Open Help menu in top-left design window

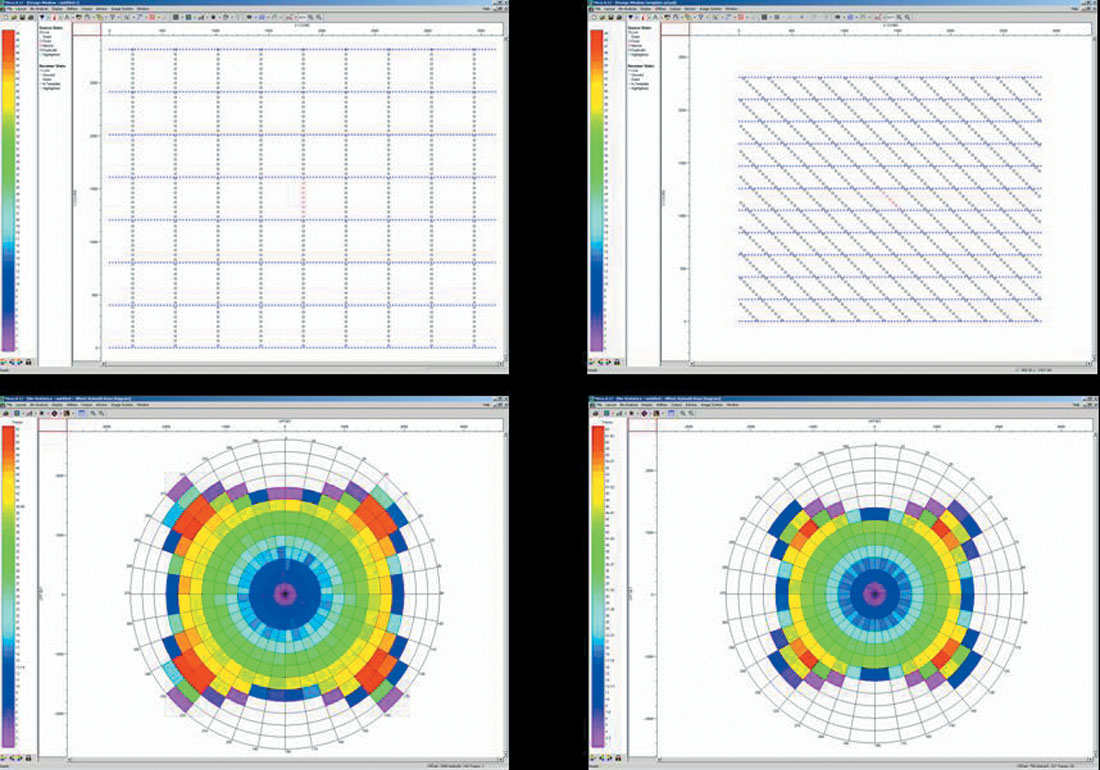[486, 9]
